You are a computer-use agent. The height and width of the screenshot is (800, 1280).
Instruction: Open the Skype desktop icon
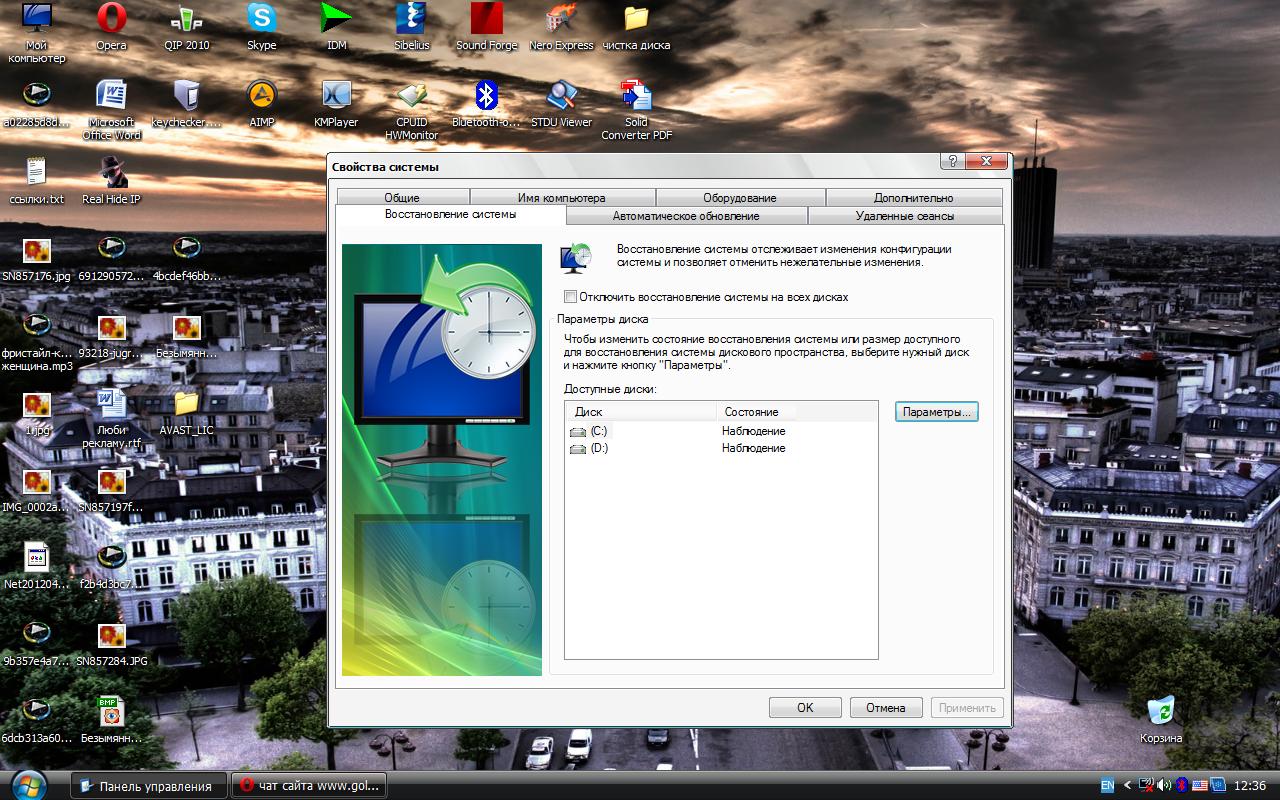click(x=262, y=19)
